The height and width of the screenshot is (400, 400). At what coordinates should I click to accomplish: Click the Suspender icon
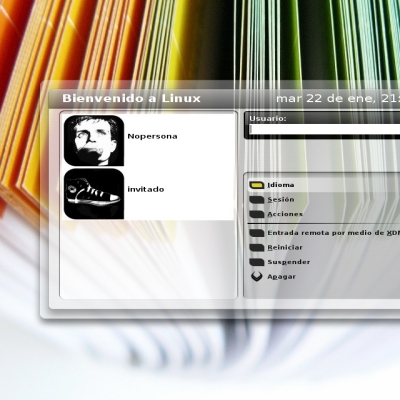[x=257, y=262]
